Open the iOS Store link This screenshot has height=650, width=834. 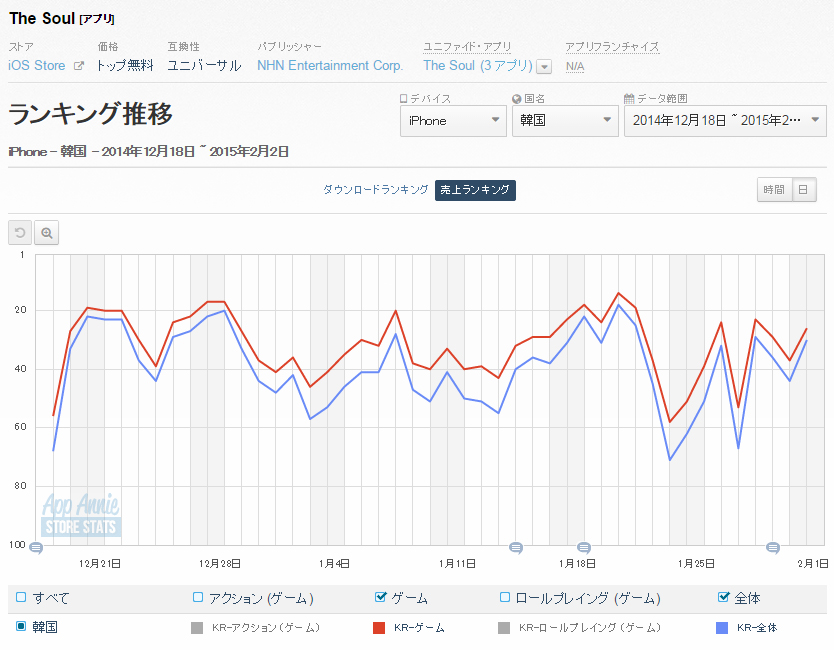pyautogui.click(x=37, y=65)
